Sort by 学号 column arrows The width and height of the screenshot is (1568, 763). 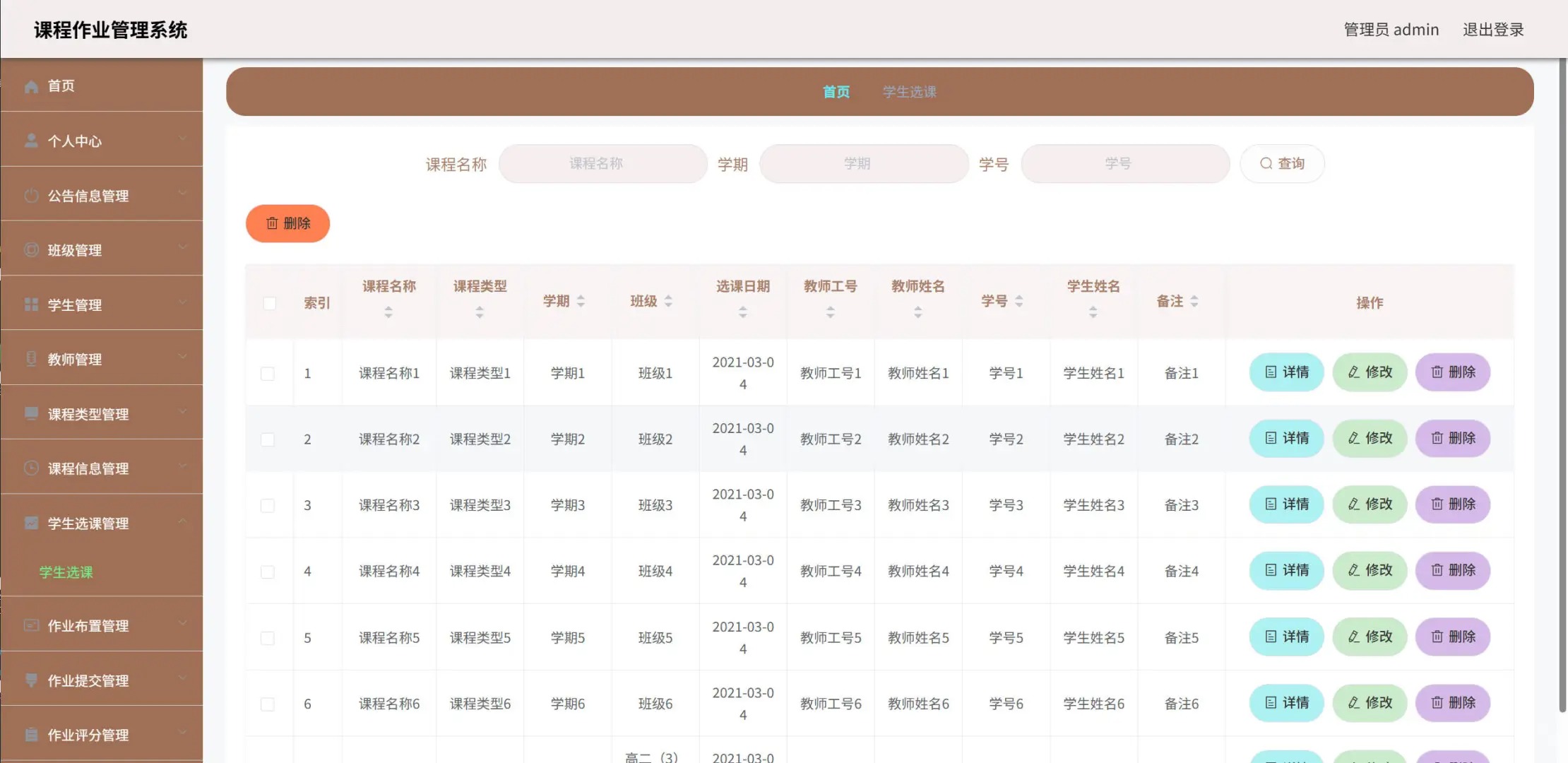pos(1019,301)
